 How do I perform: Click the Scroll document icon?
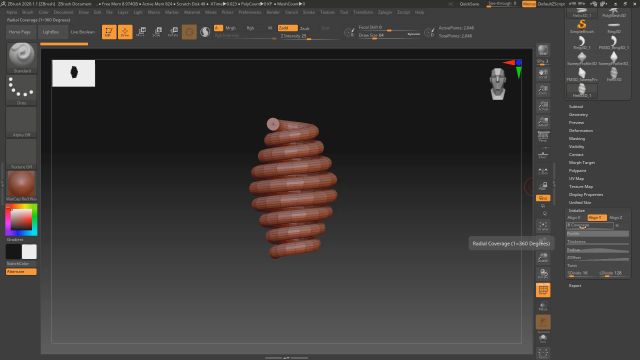(x=543, y=74)
